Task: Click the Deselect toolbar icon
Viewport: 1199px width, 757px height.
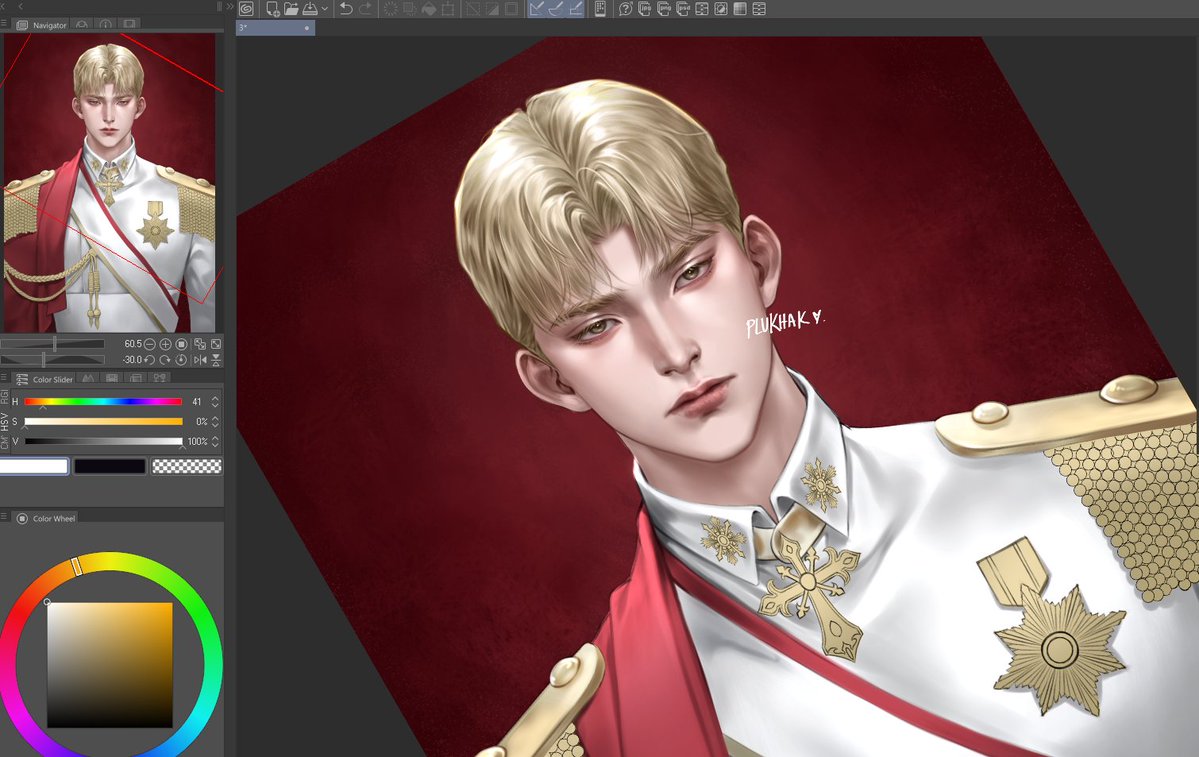Action: click(x=473, y=9)
